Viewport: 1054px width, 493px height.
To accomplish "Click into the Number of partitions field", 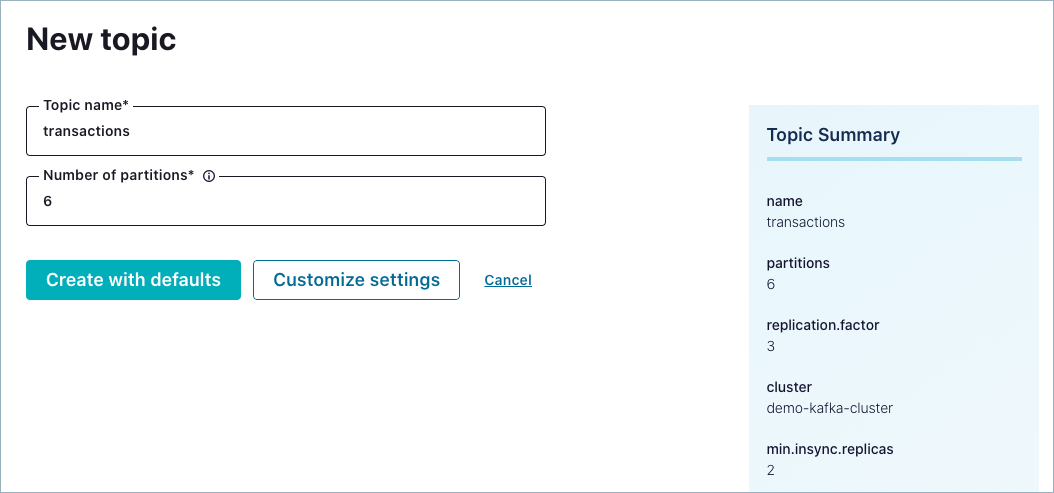I will pos(286,202).
